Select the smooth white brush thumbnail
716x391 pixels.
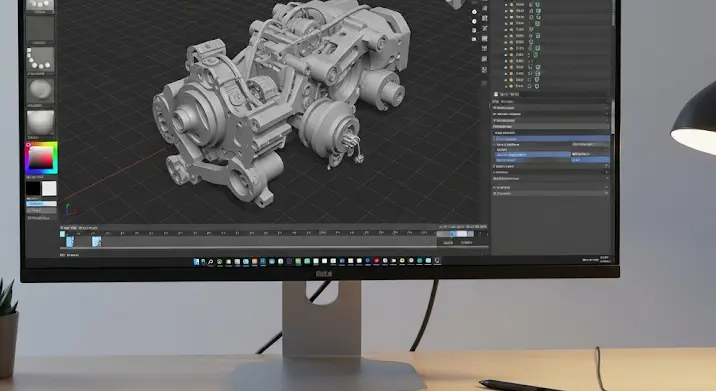click(40, 122)
